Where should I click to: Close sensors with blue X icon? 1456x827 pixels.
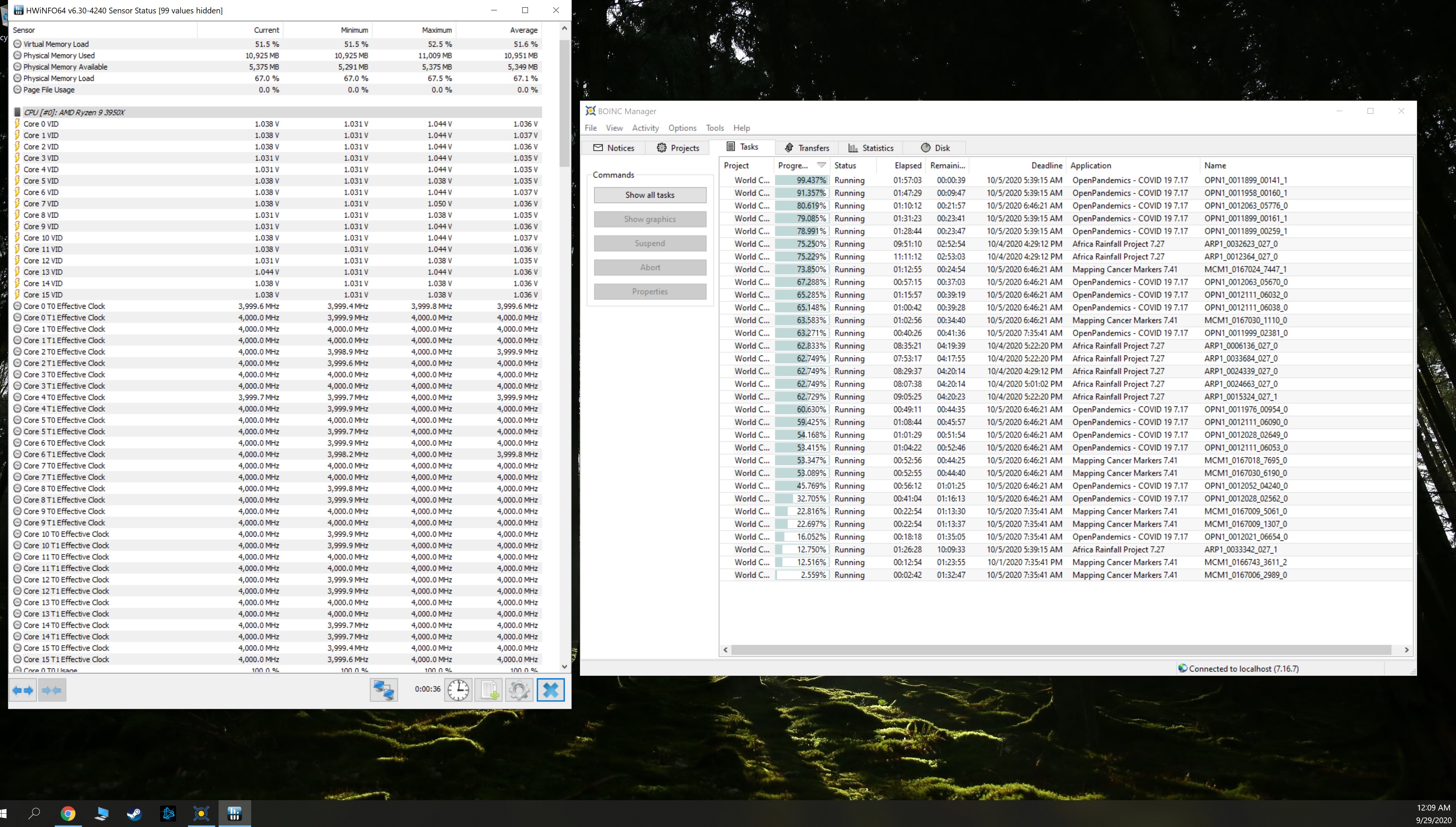tap(550, 690)
